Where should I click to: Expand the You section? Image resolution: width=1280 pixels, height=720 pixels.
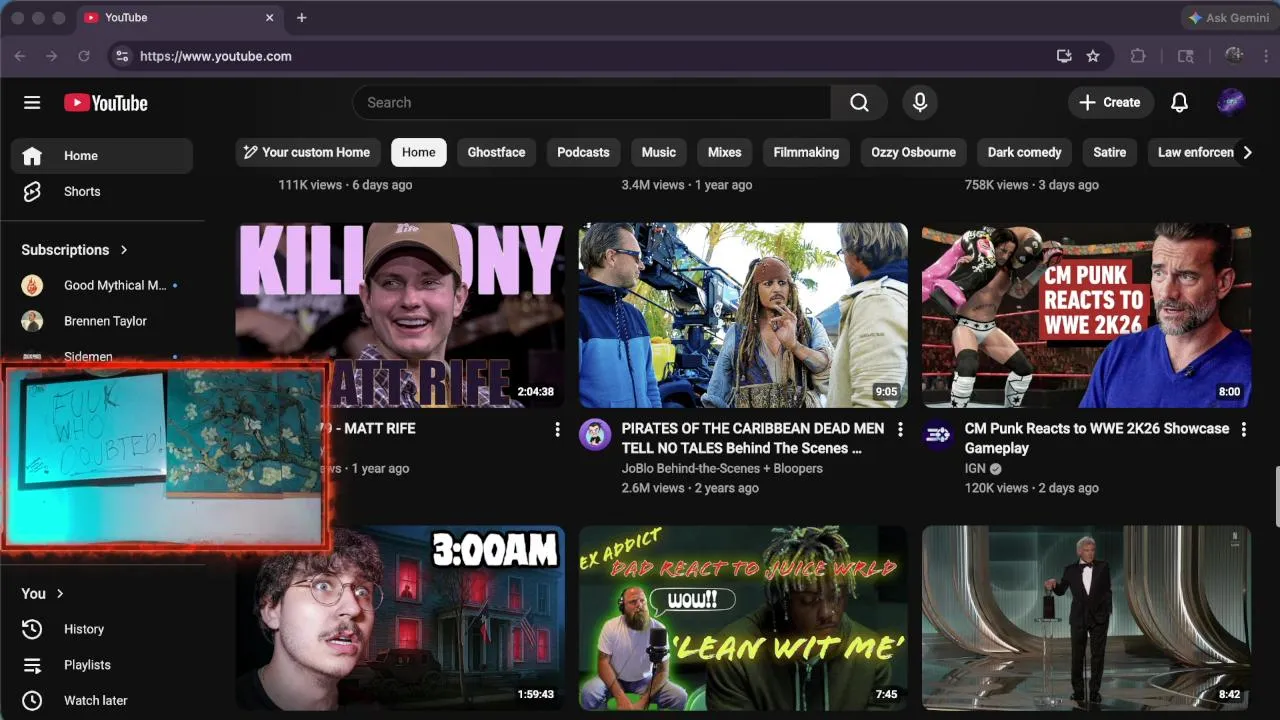coord(43,593)
